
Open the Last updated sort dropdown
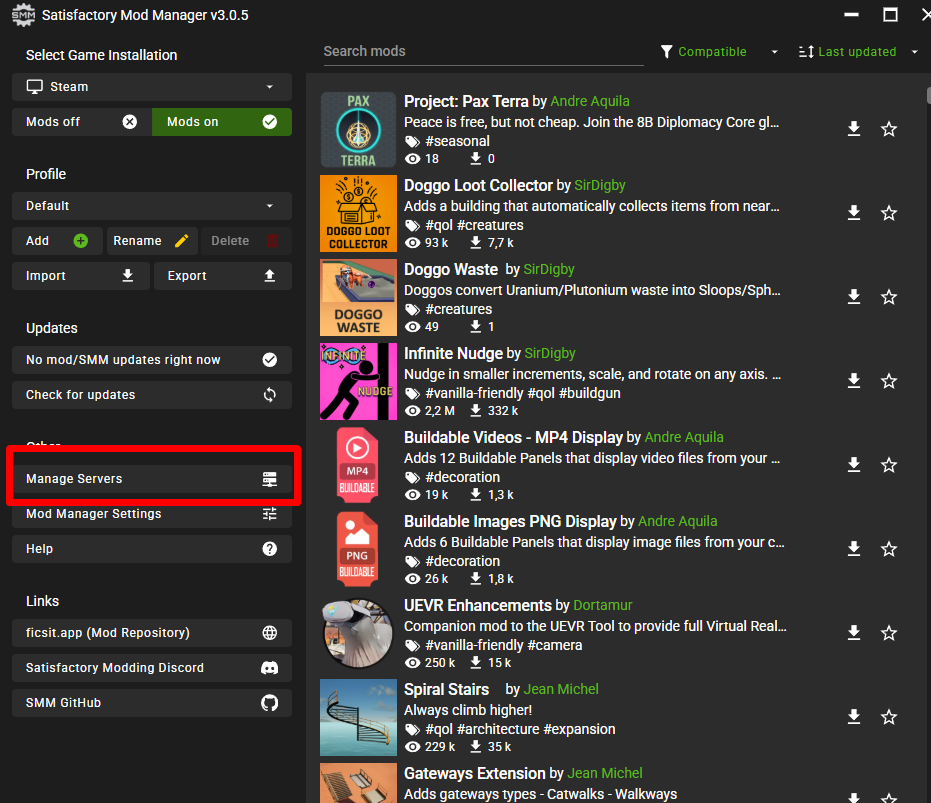coord(858,52)
